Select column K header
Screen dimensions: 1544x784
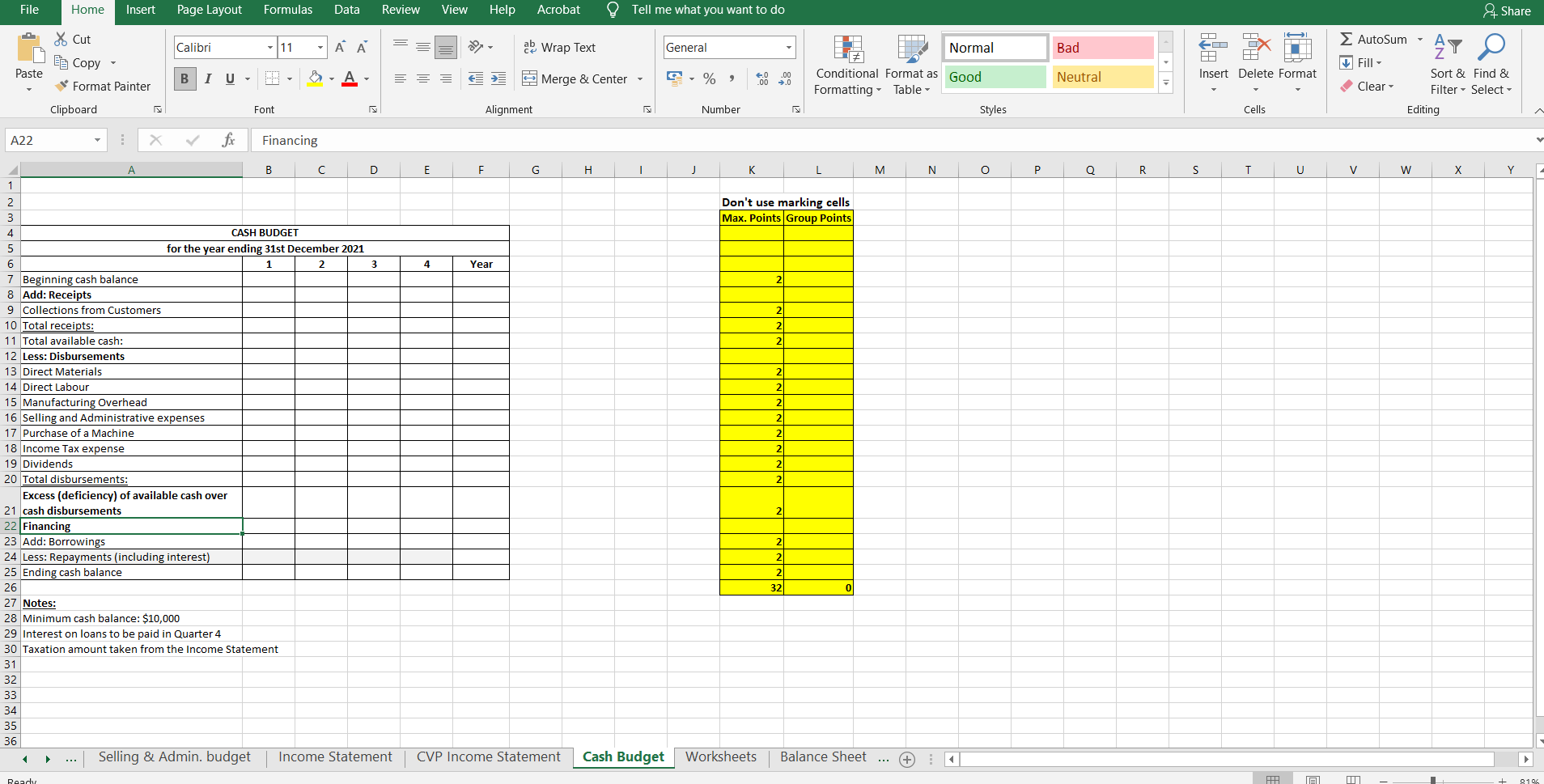(752, 170)
